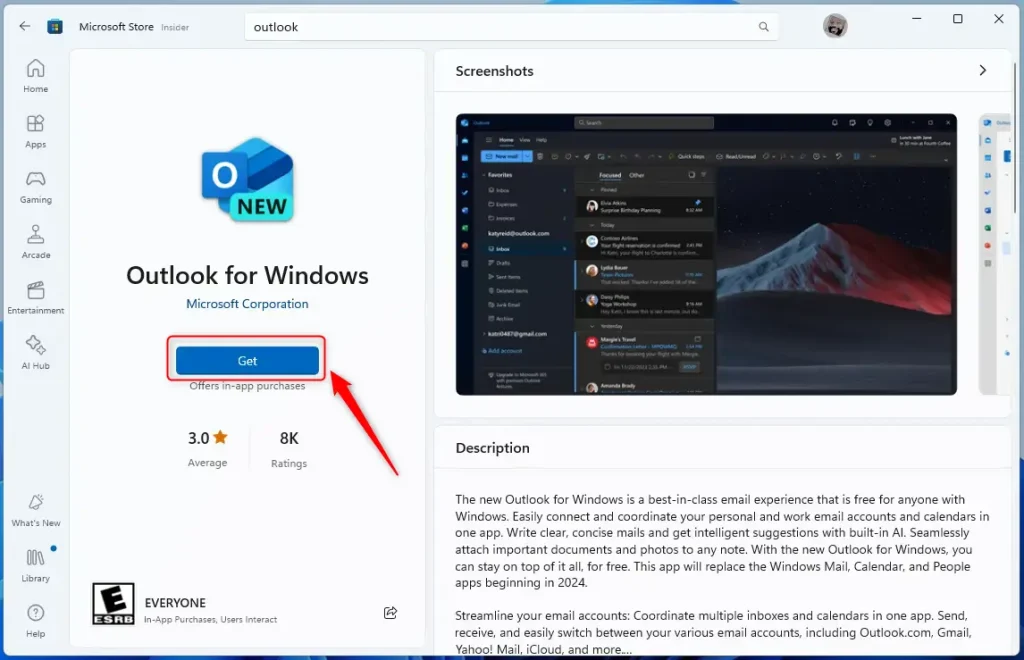Click the share icon on app card
Screen dimensions: 1024x660
pos(391,612)
